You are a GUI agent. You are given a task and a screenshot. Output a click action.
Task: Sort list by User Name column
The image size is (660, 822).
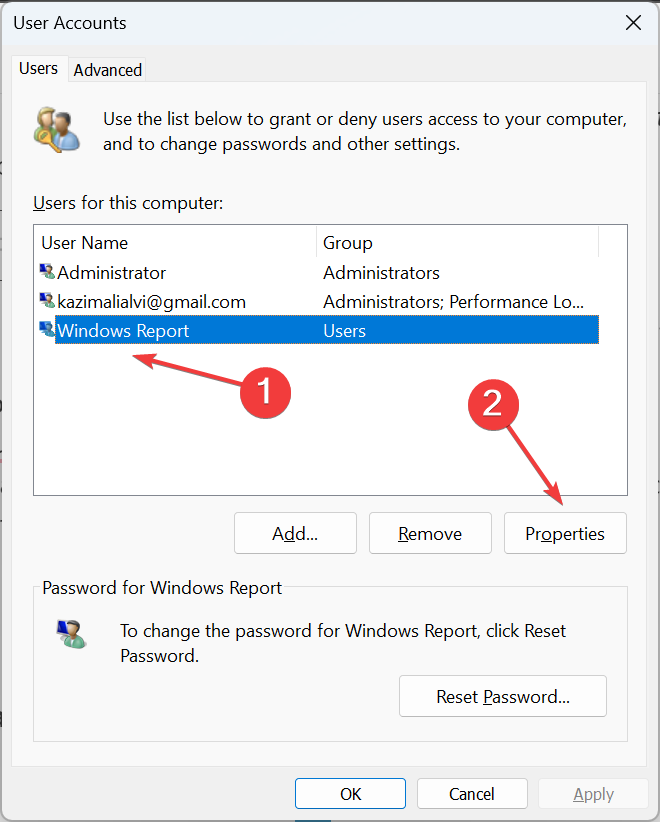click(x=176, y=243)
